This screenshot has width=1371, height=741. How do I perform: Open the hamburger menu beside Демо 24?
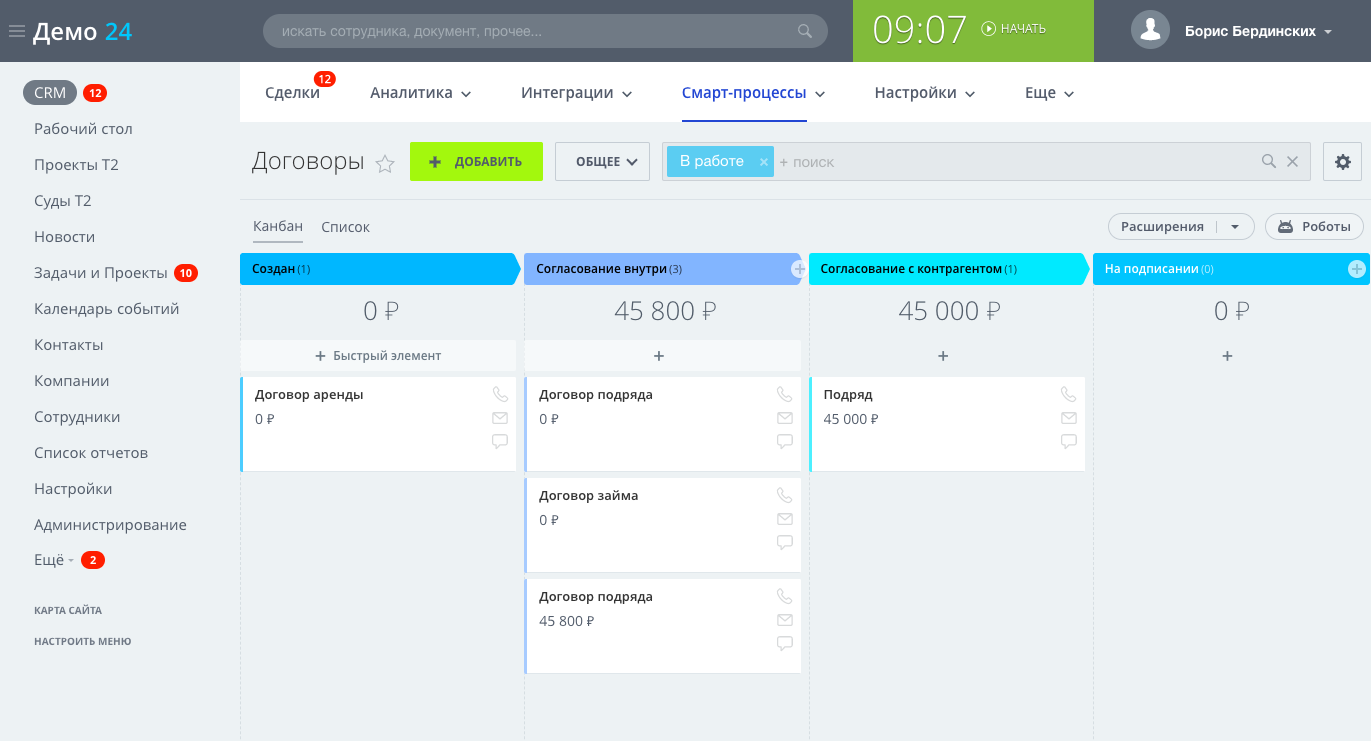[x=16, y=31]
